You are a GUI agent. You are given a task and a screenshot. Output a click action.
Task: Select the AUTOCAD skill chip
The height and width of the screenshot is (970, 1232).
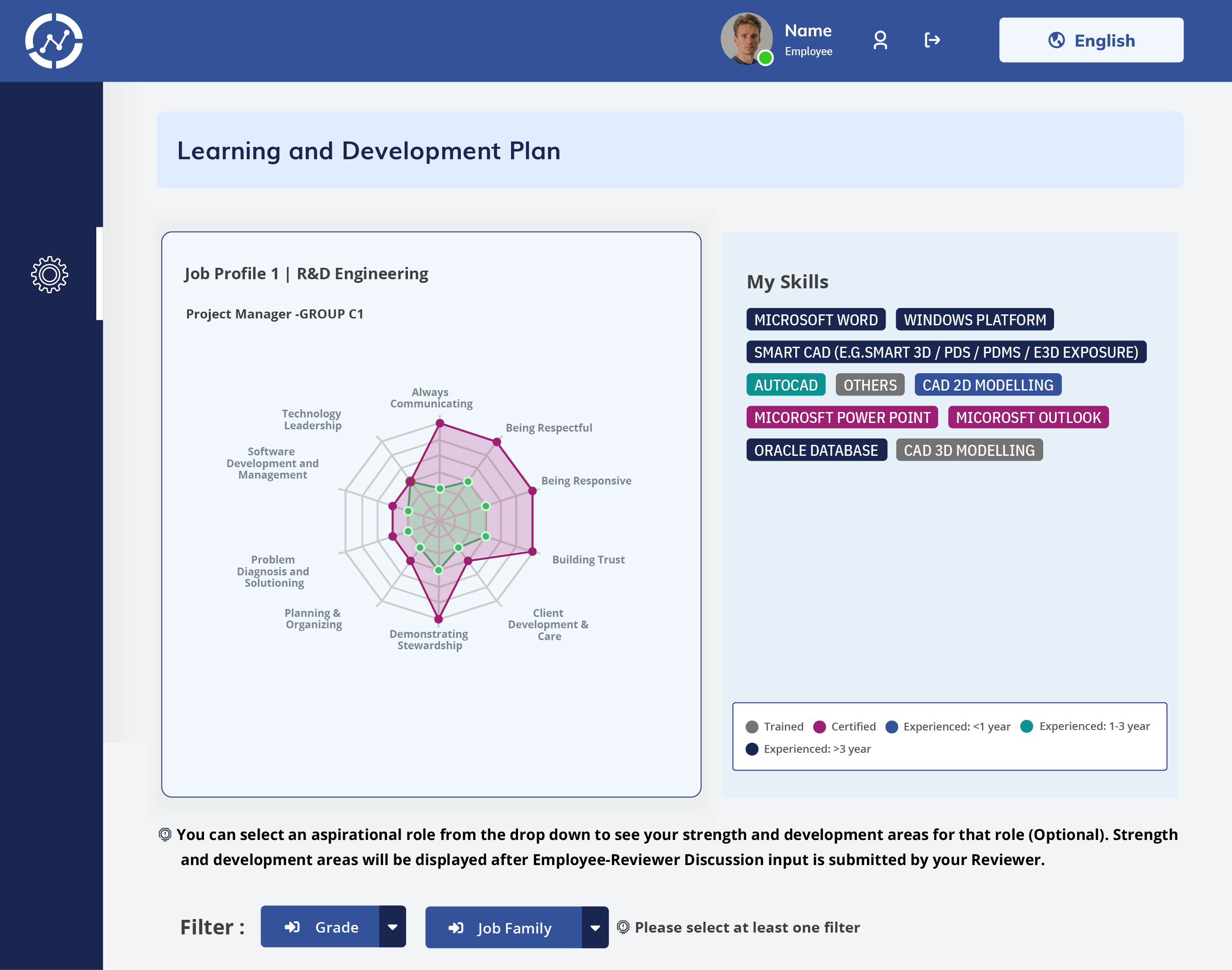tap(786, 385)
